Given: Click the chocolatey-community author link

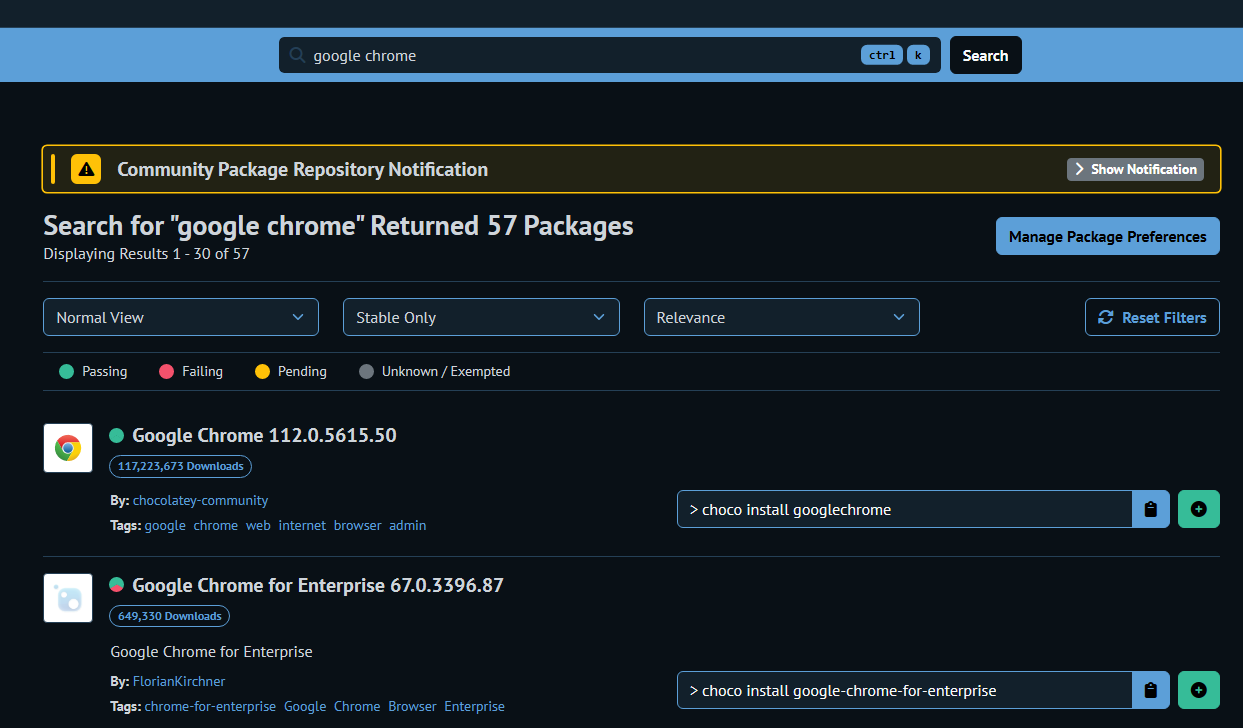Looking at the screenshot, I should [x=200, y=500].
